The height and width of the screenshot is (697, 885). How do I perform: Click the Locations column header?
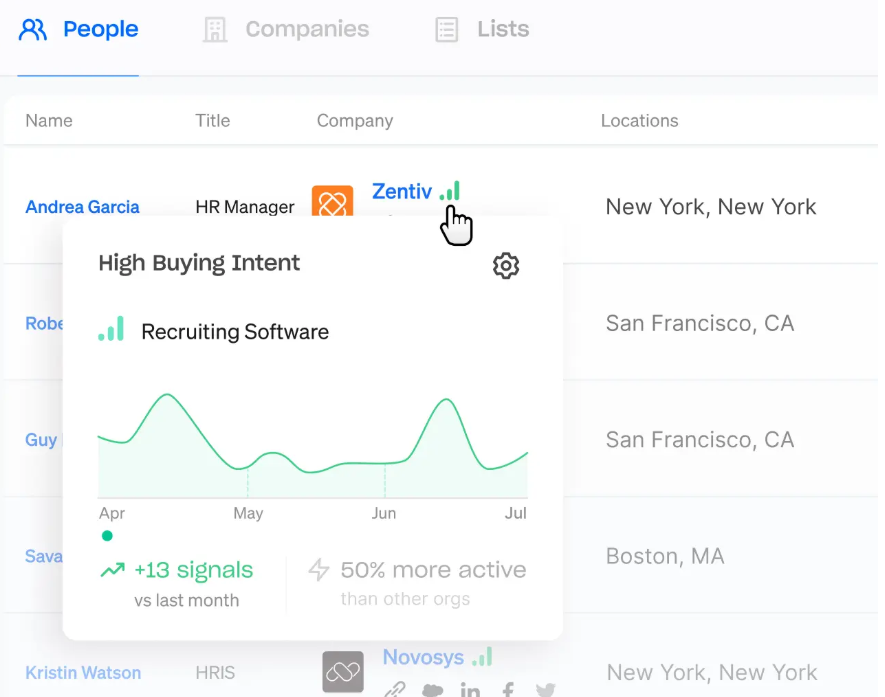(639, 121)
